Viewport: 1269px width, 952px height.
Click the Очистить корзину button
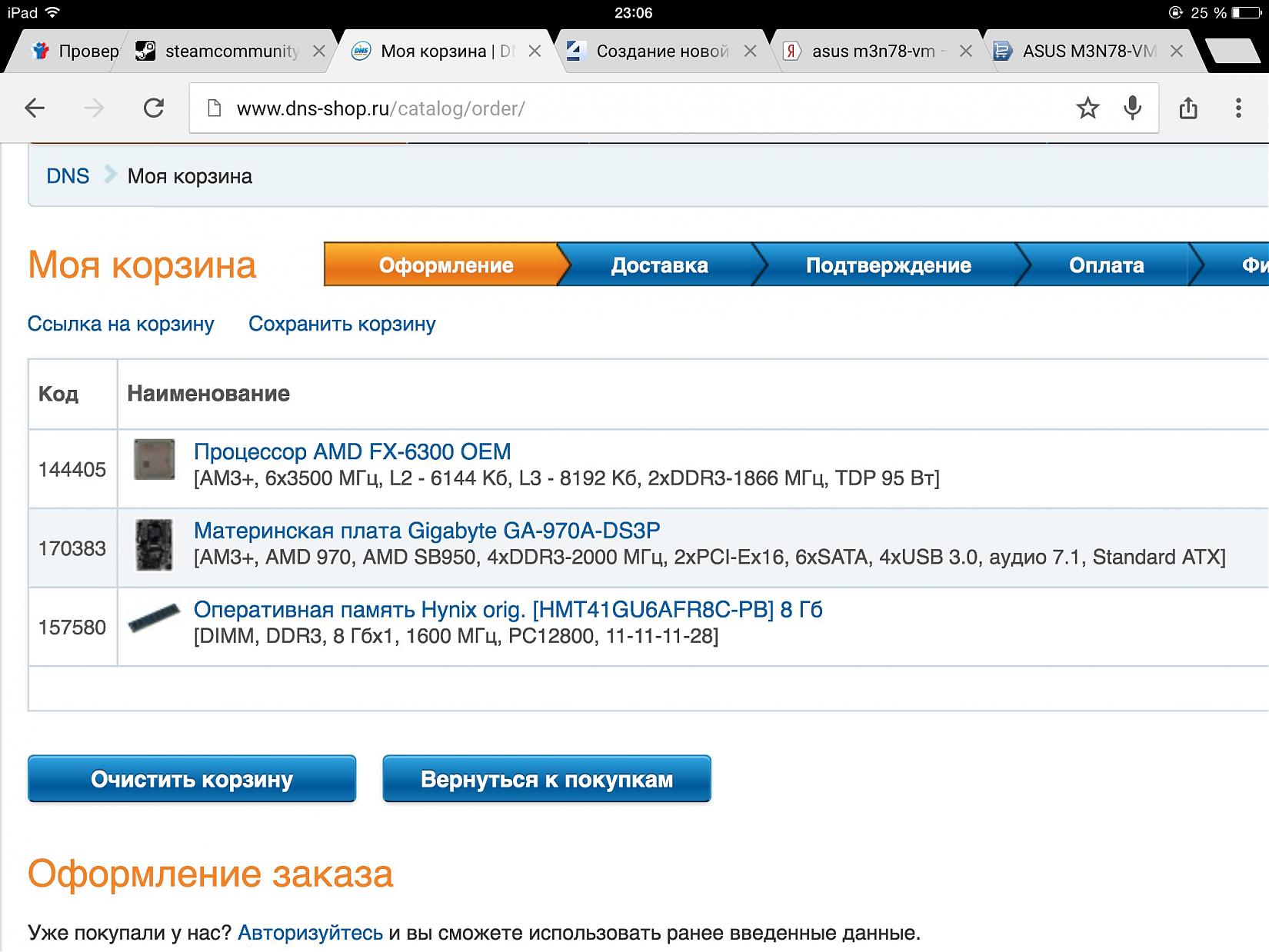pos(192,779)
